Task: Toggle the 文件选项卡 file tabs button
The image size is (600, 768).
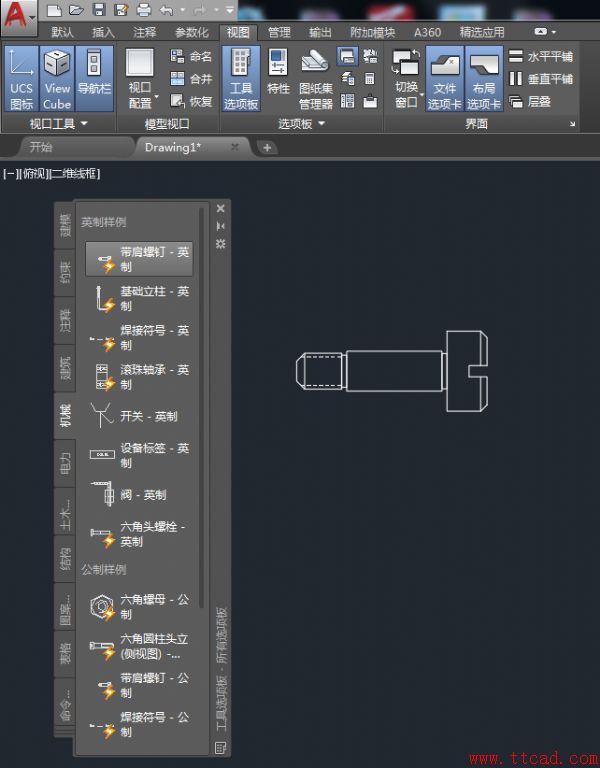Action: 445,78
